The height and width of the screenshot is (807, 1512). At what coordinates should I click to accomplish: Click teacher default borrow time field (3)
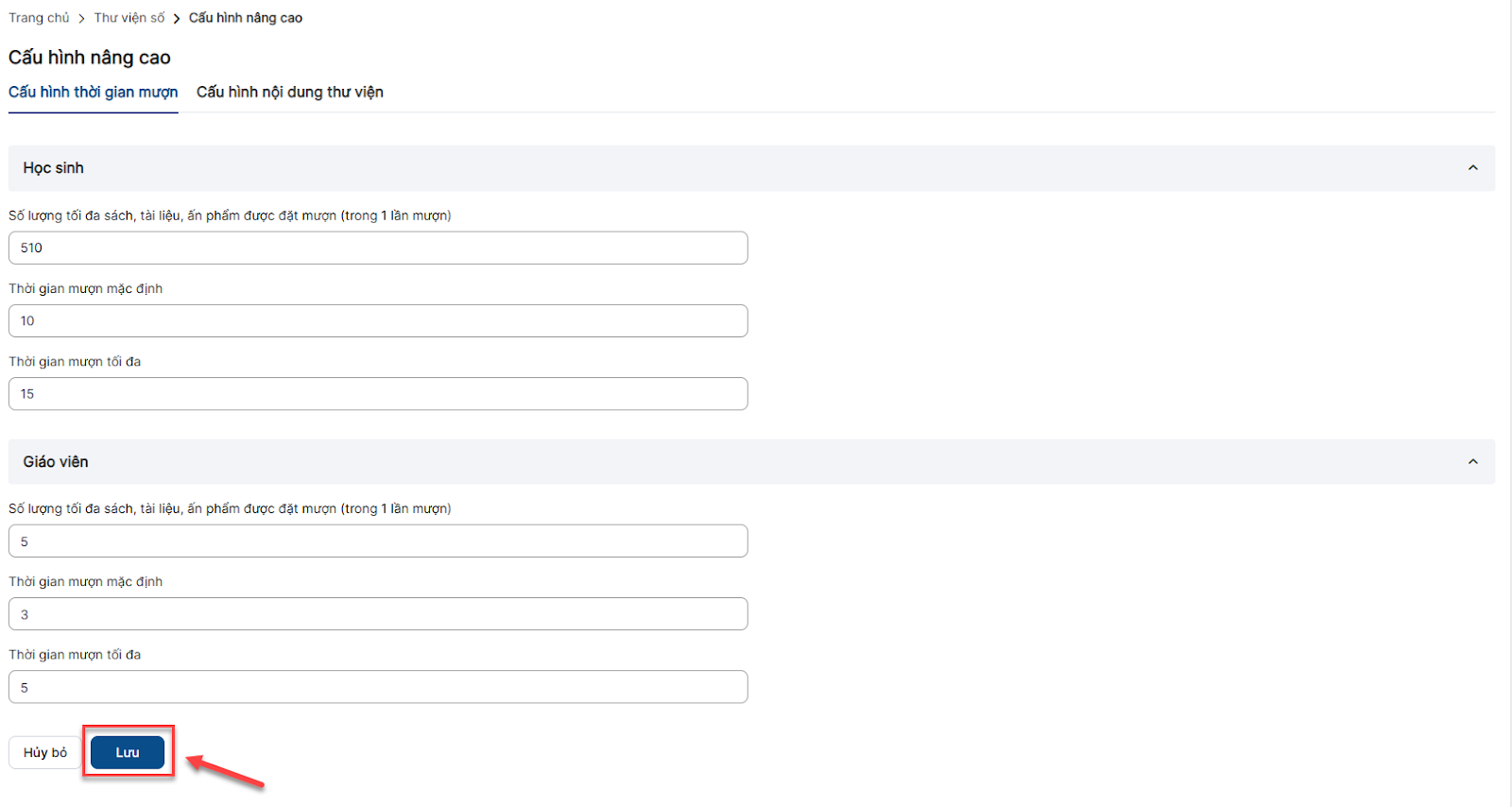(x=378, y=614)
